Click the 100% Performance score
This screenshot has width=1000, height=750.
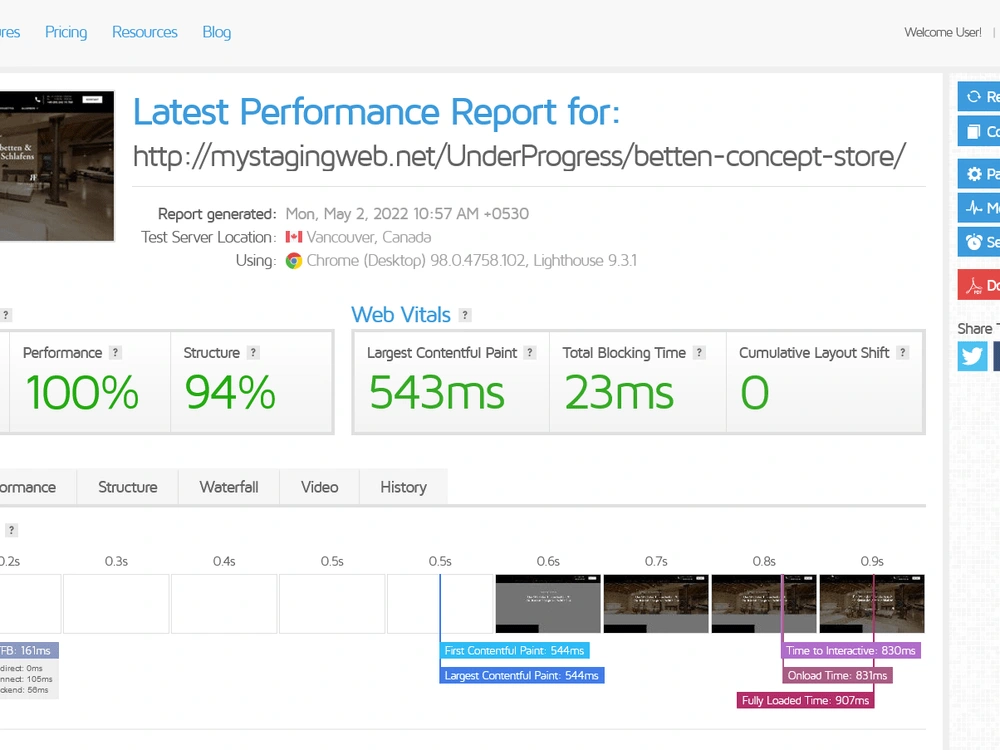click(82, 392)
